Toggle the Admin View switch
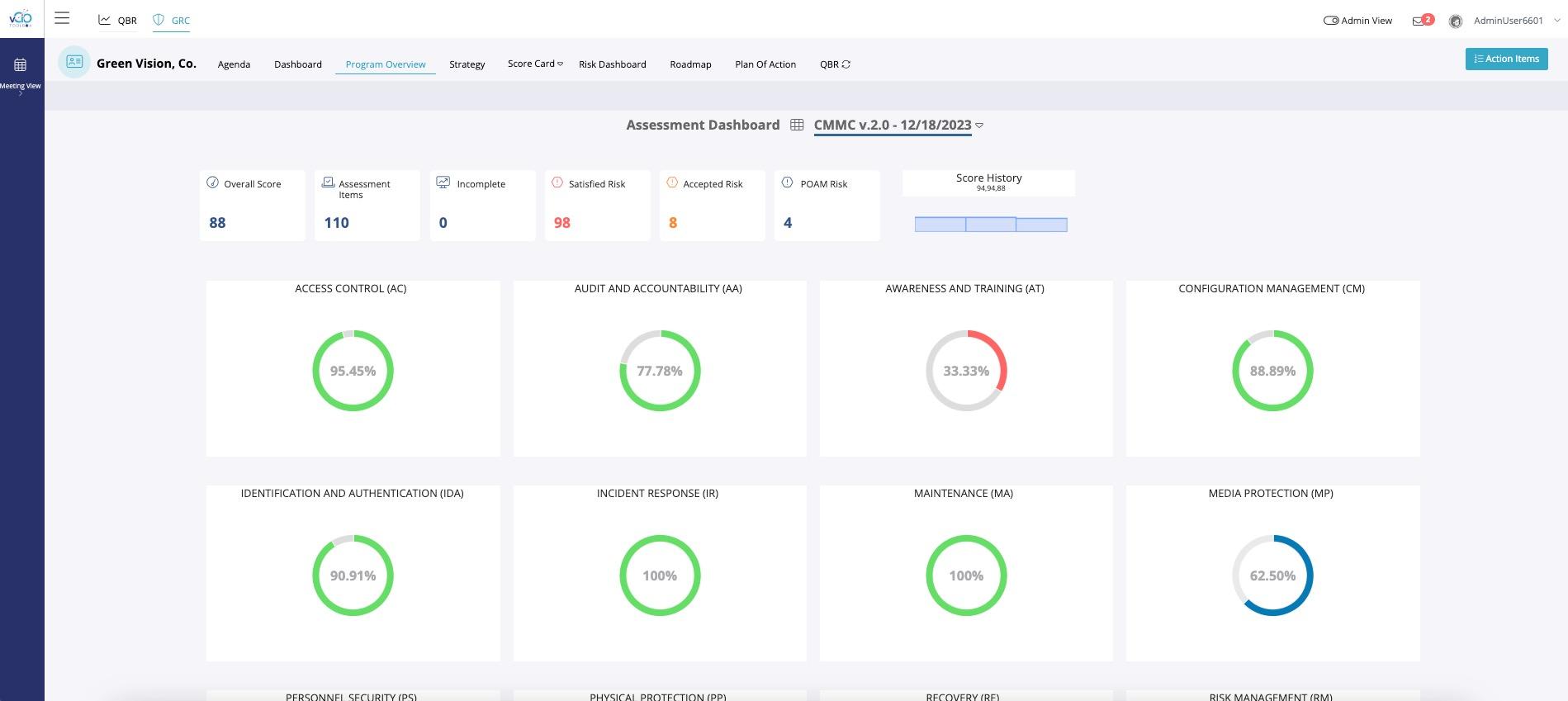This screenshot has width=1568, height=701. tap(1331, 21)
